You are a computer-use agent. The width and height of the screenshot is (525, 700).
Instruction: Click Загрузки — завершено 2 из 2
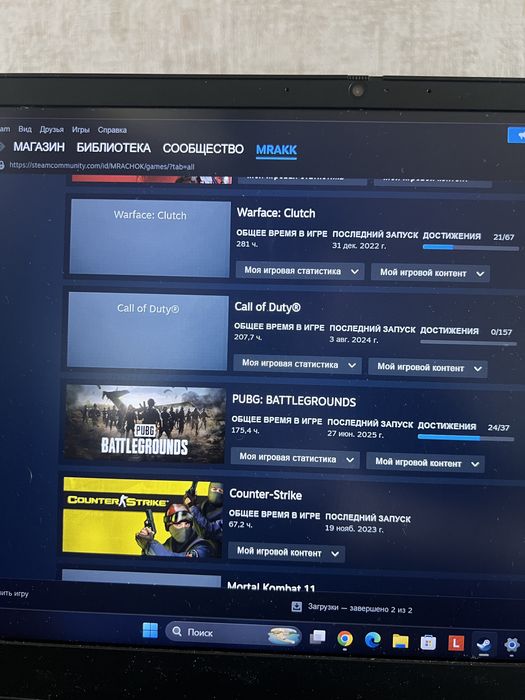[360, 608]
